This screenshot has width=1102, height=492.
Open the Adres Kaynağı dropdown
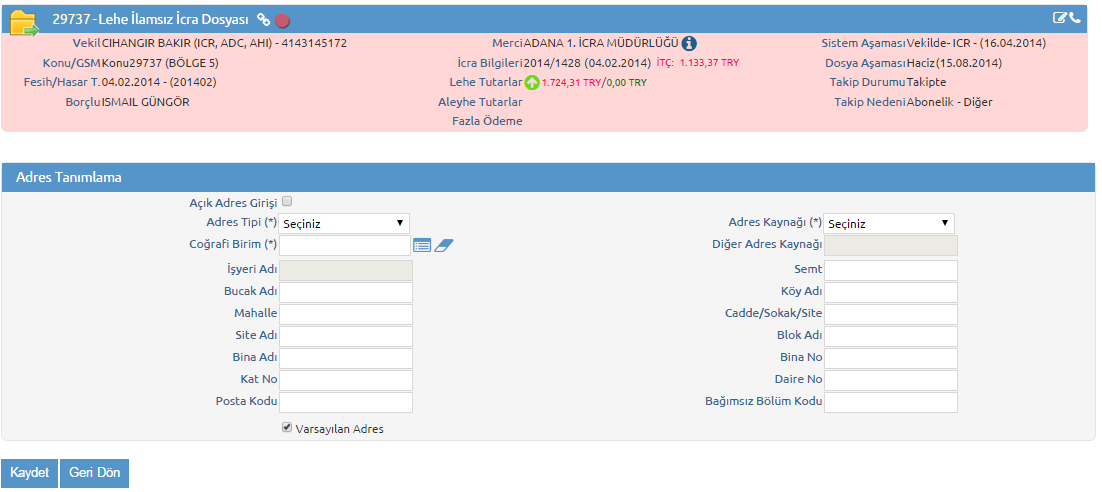click(889, 224)
